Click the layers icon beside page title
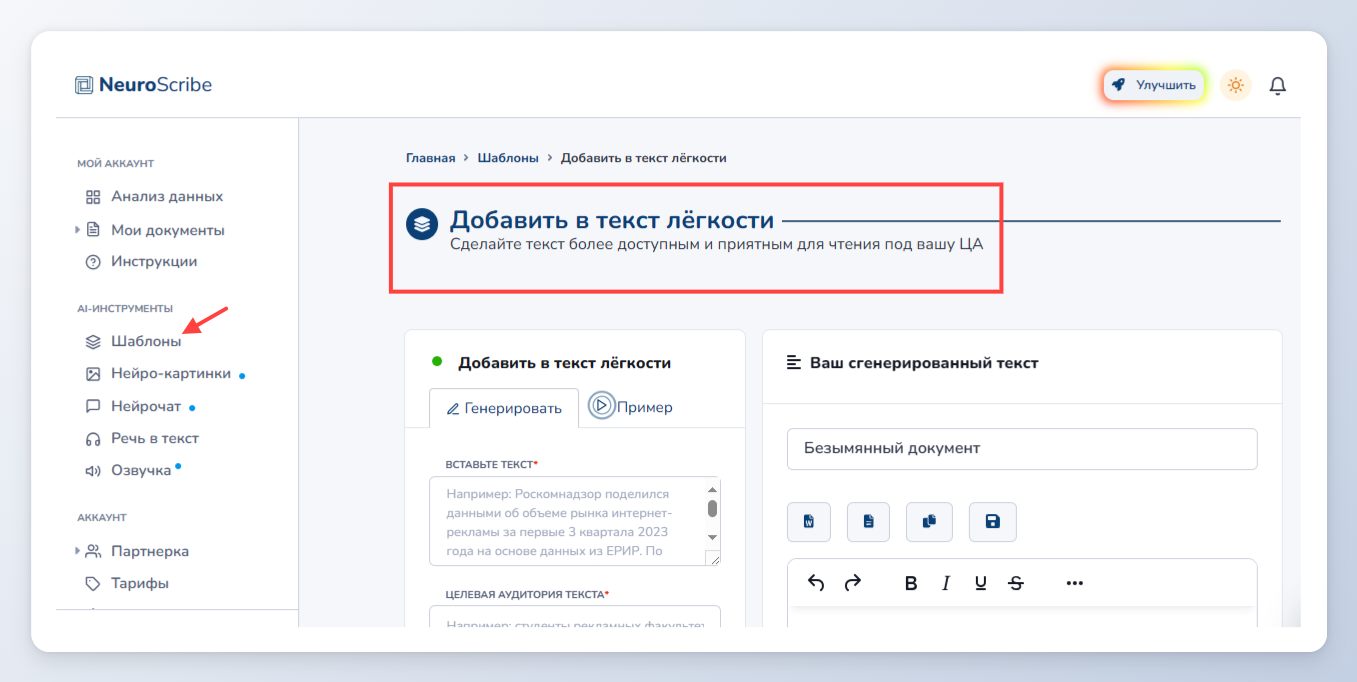This screenshot has width=1357, height=682. click(422, 224)
